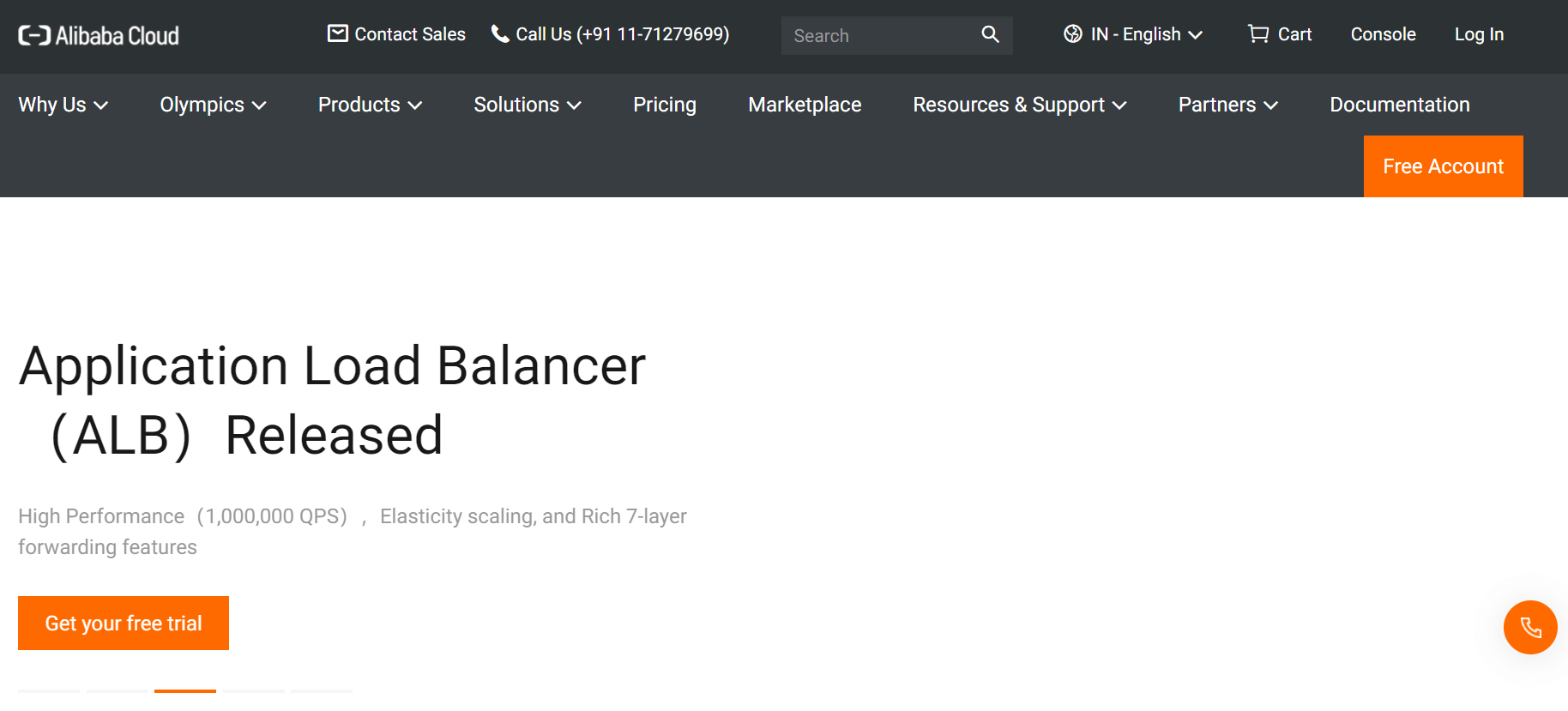Select the fourth carousel slide indicator
Viewport: 1568px width, 711px height.
254,690
